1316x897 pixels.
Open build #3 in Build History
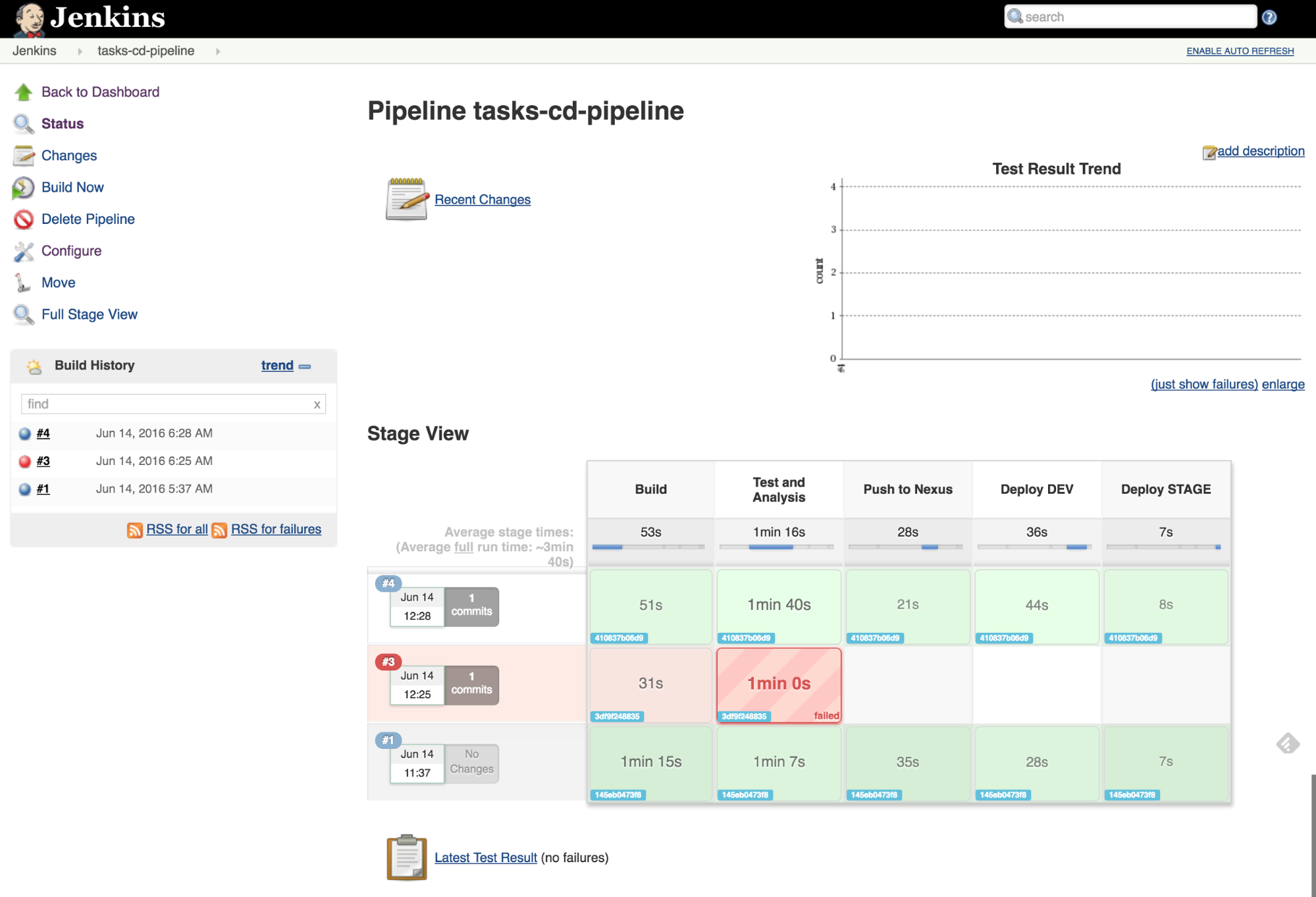click(43, 461)
